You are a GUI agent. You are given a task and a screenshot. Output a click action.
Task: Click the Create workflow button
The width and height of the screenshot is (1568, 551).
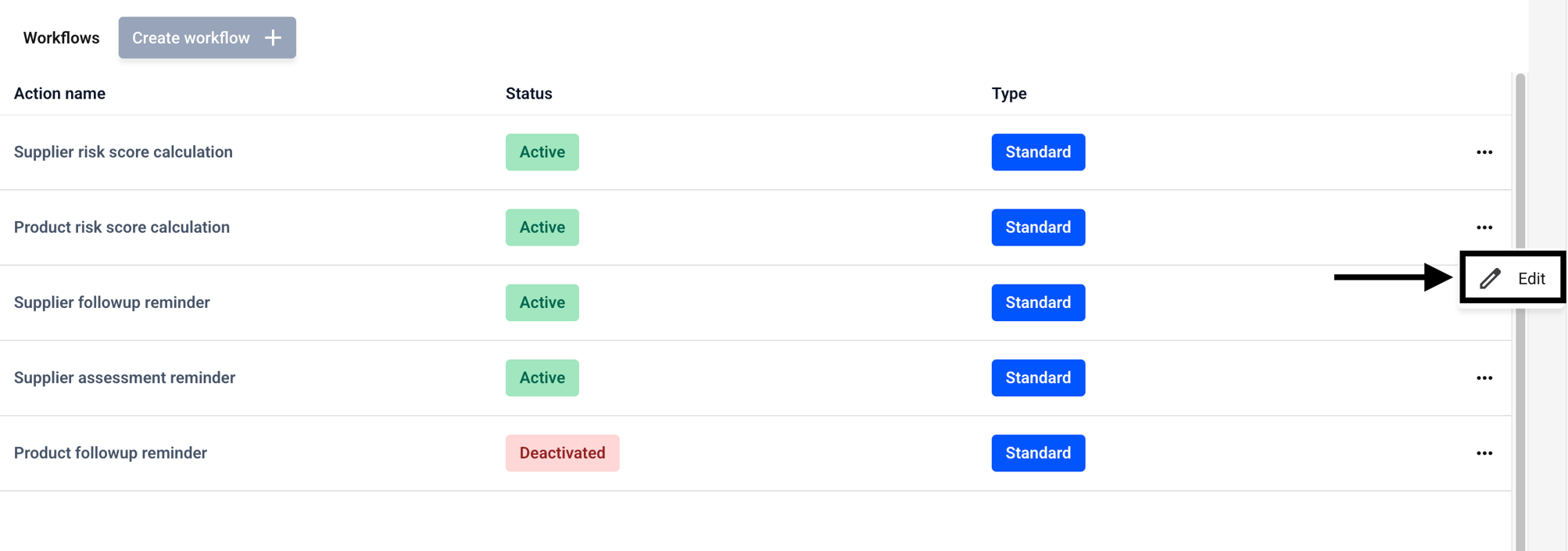207,38
